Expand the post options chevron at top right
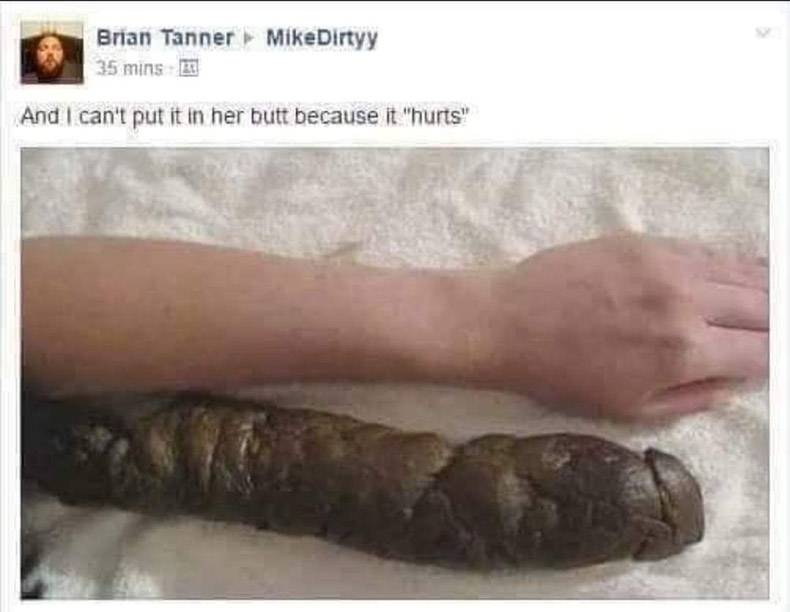Screen dimensions: 790x612 762,33
